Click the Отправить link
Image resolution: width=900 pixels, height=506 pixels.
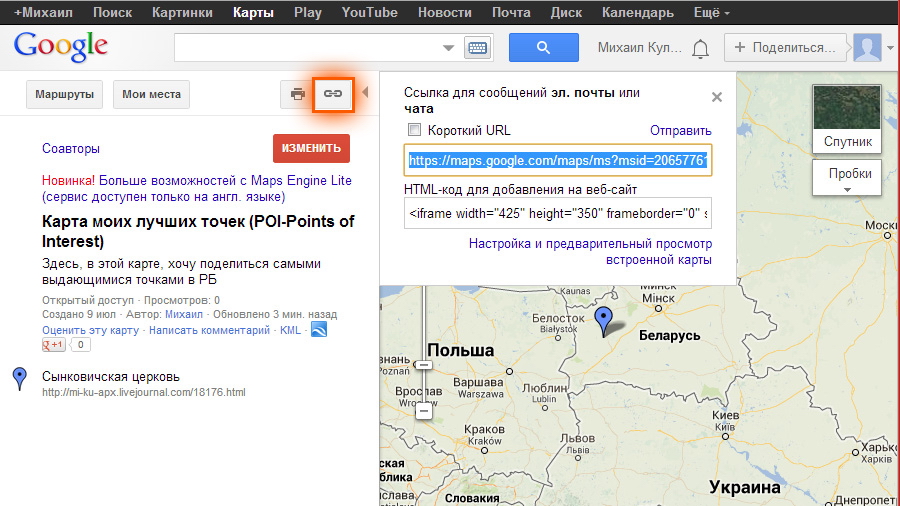(x=680, y=131)
